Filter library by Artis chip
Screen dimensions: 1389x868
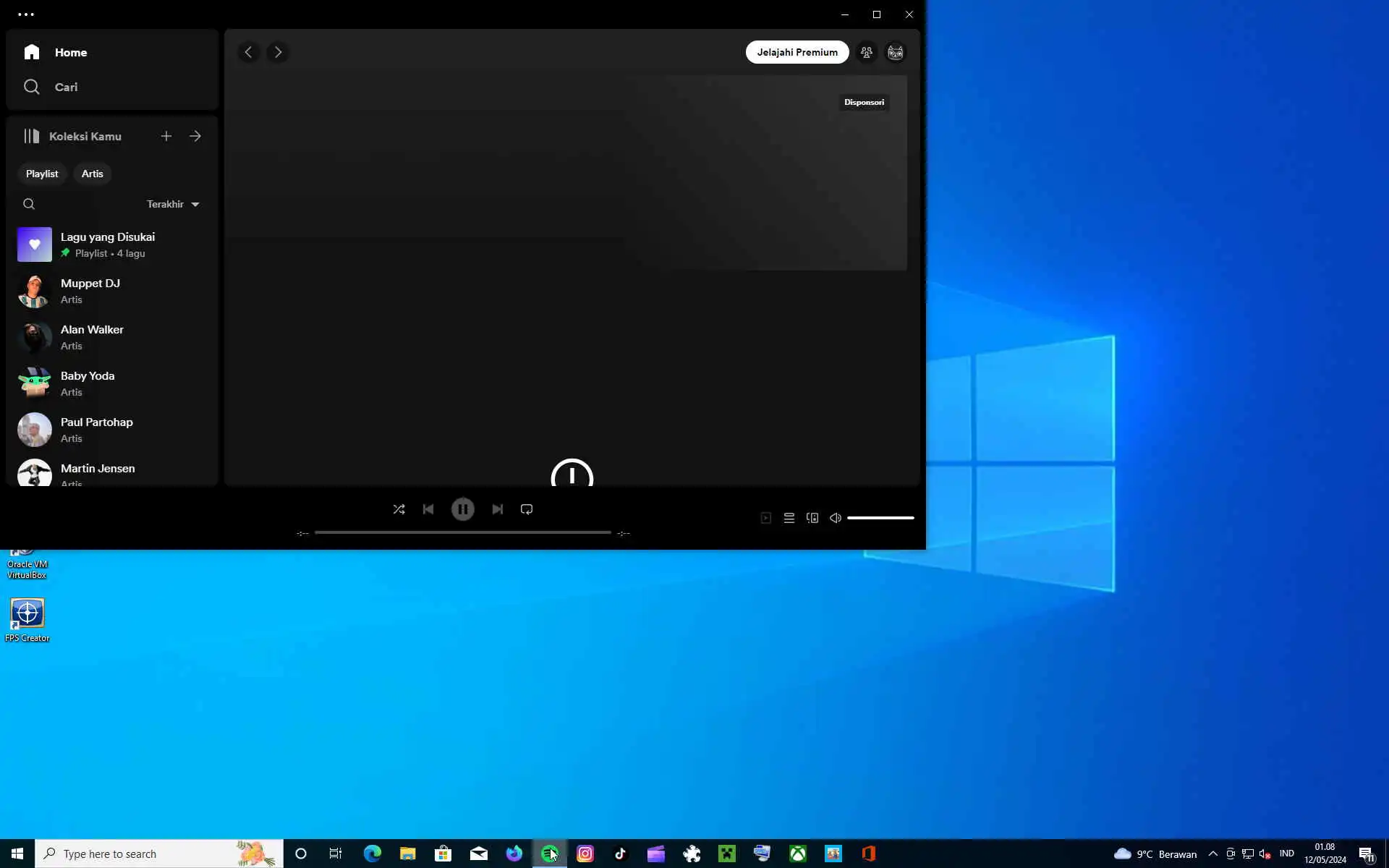pos(92,174)
